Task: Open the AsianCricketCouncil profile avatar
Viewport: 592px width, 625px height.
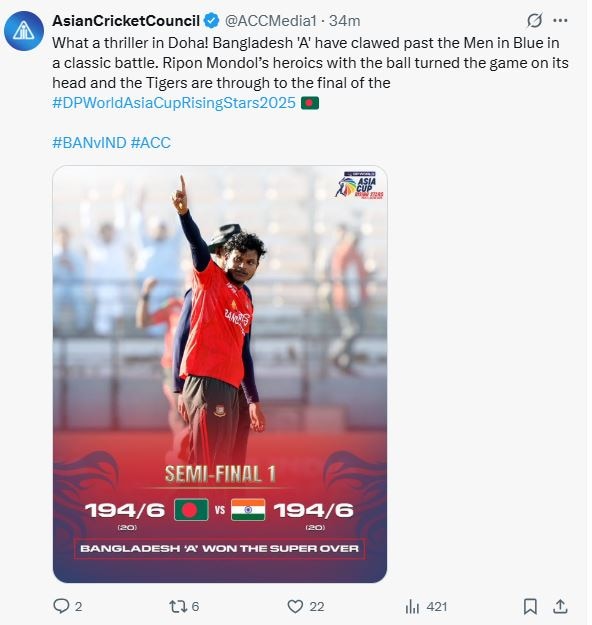Action: [24, 31]
